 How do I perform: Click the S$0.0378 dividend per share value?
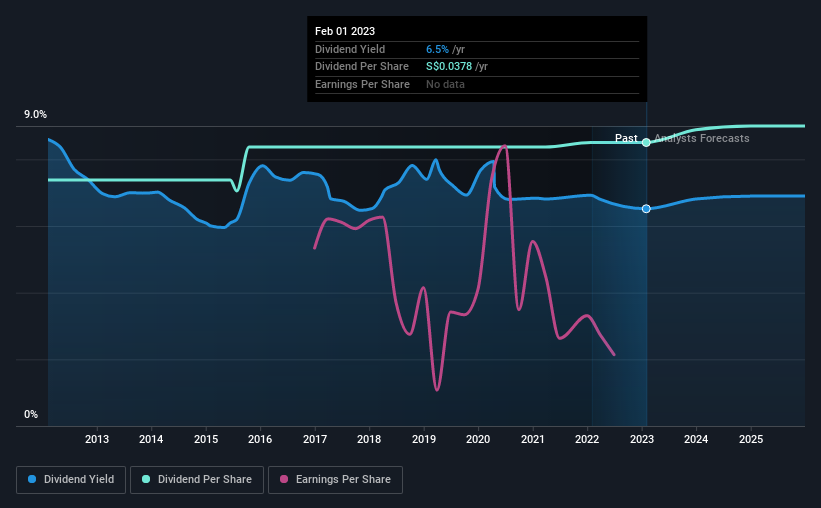pos(449,67)
